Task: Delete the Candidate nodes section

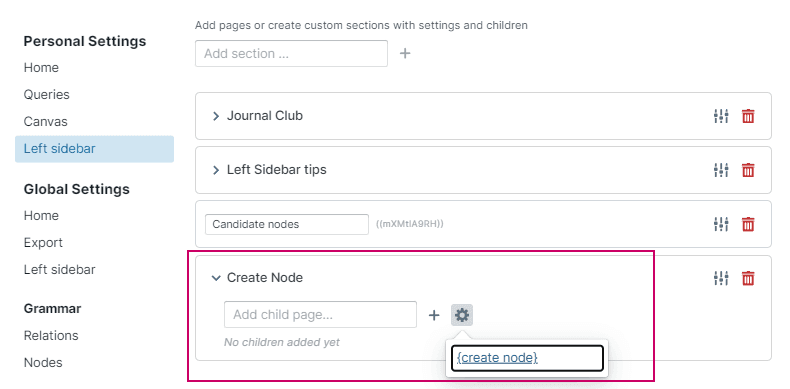Action: (x=748, y=224)
